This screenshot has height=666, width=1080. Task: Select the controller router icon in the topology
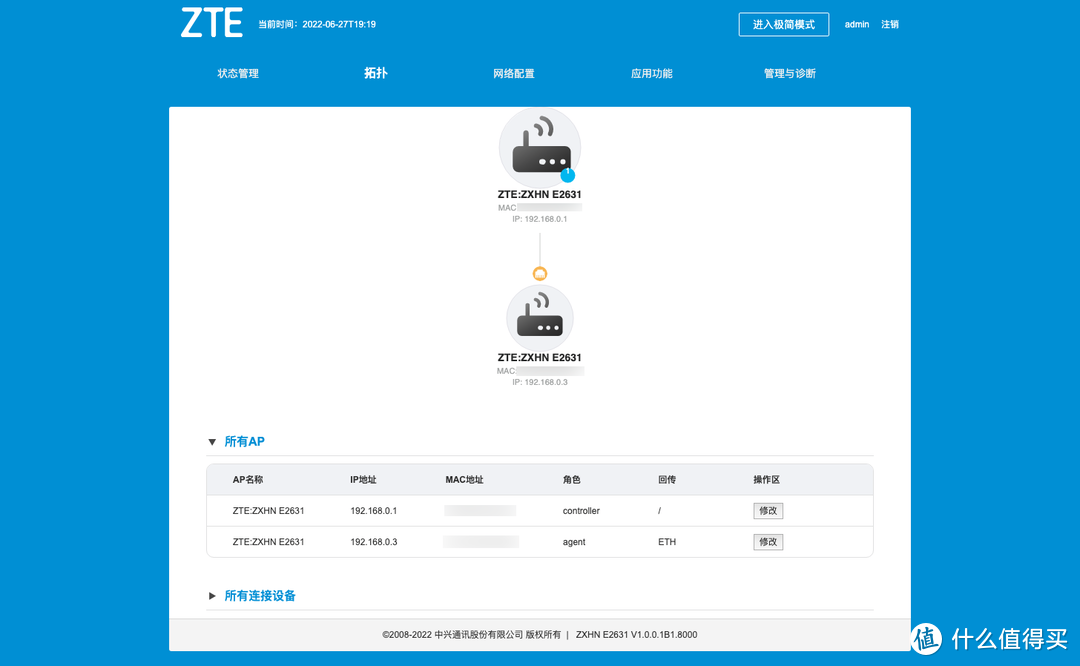[x=540, y=146]
